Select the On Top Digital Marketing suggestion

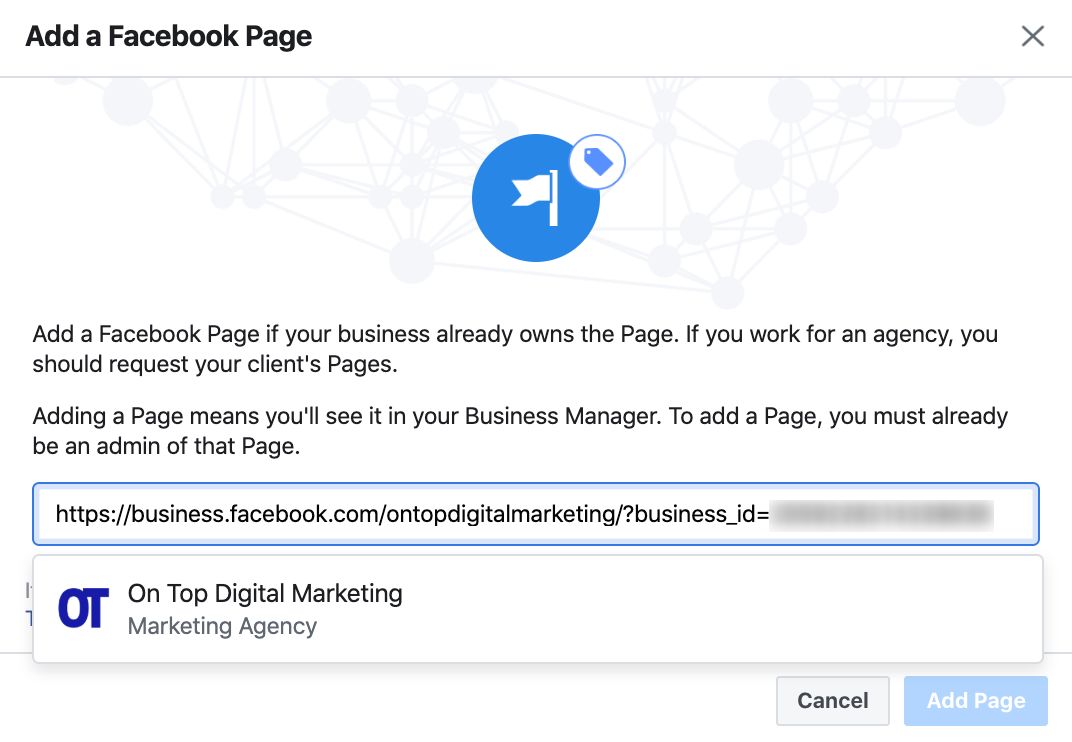[x=538, y=609]
